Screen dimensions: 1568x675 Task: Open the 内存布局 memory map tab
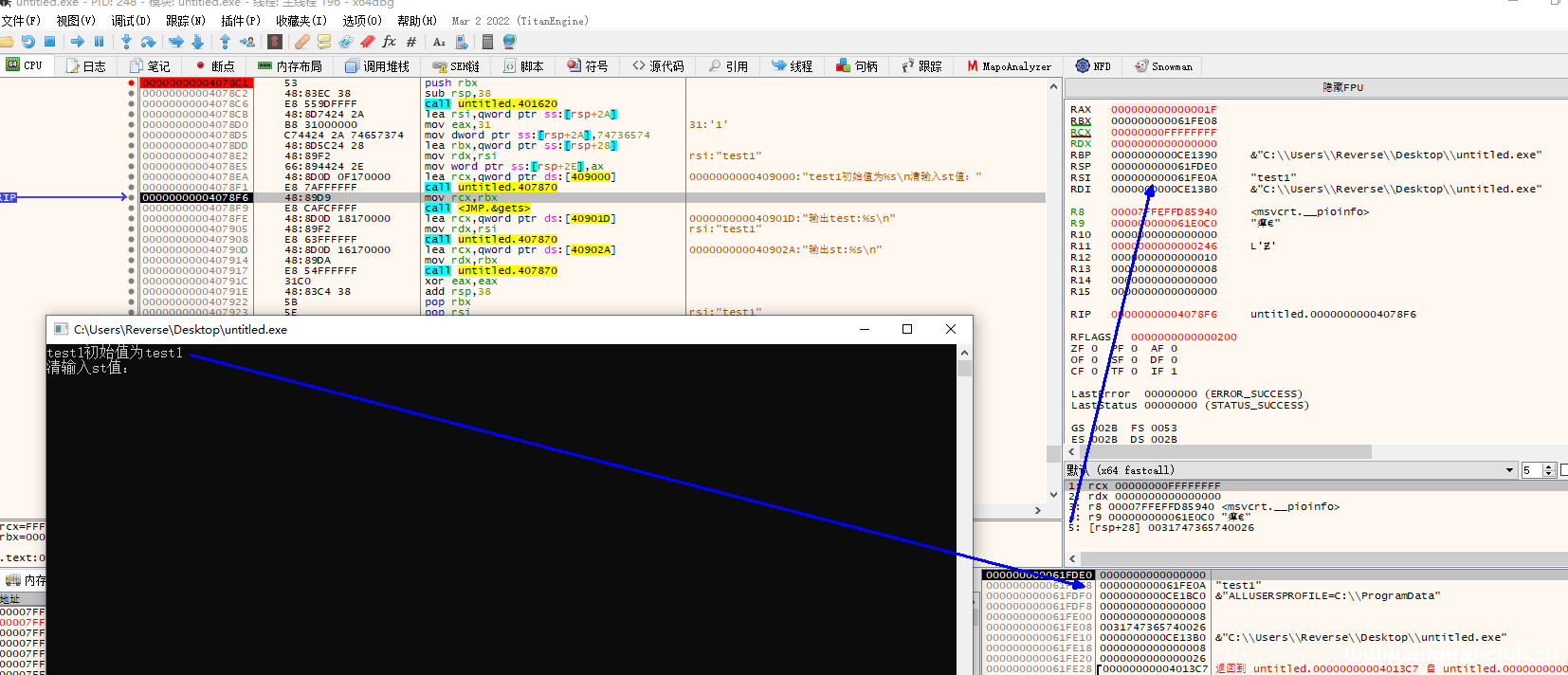click(x=290, y=66)
